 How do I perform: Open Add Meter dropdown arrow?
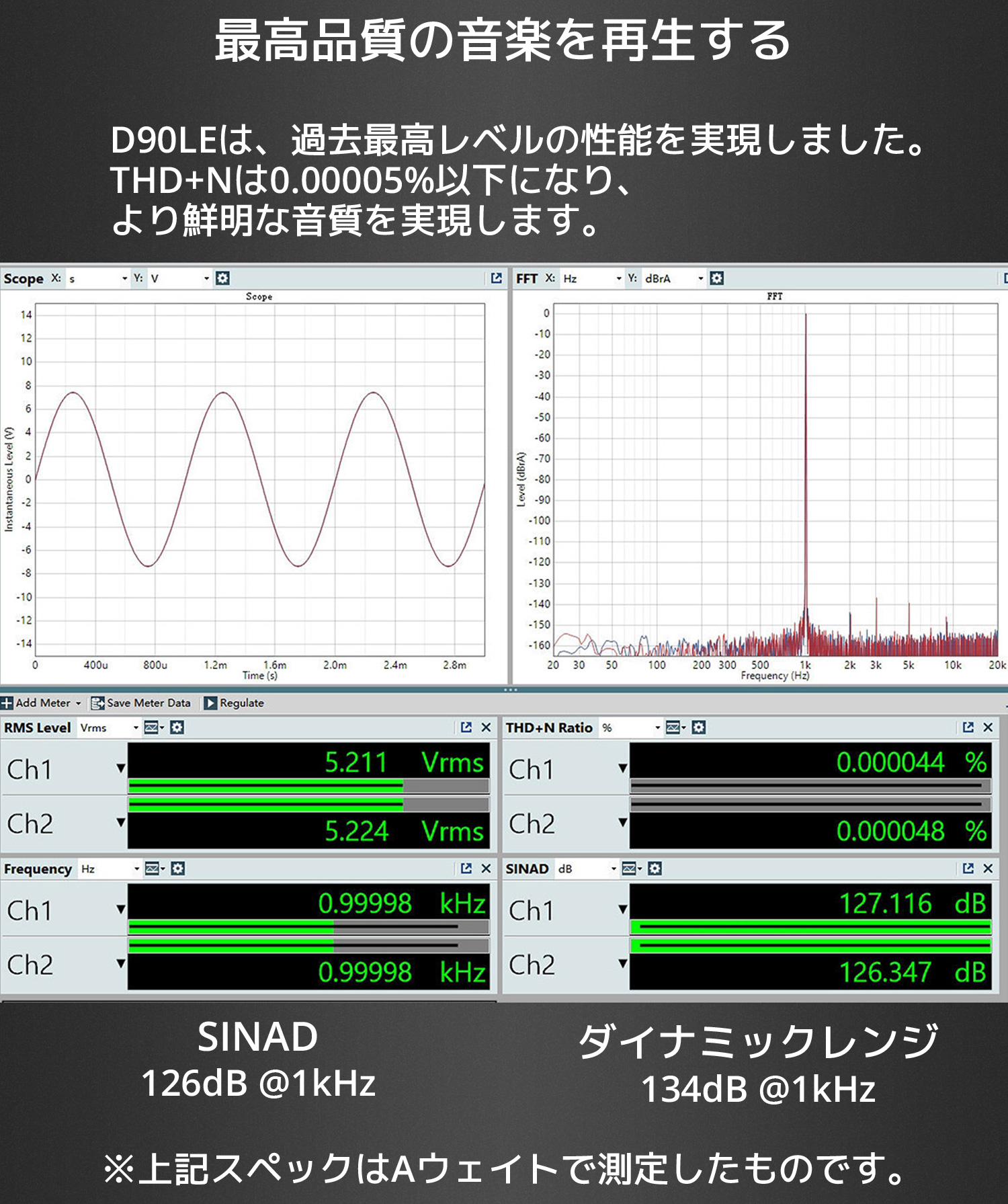(x=78, y=703)
